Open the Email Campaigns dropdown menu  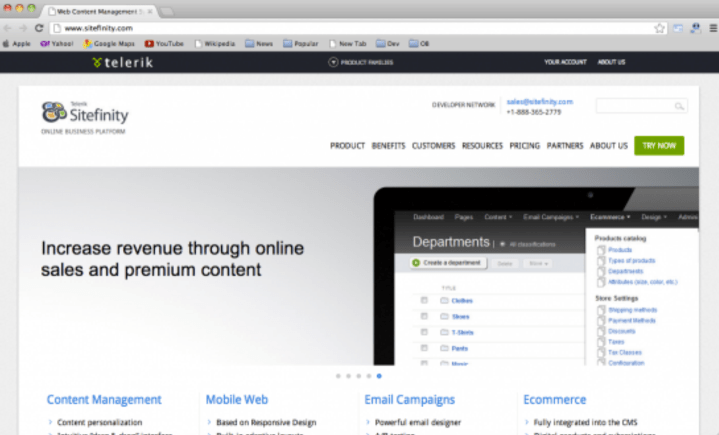(551, 217)
